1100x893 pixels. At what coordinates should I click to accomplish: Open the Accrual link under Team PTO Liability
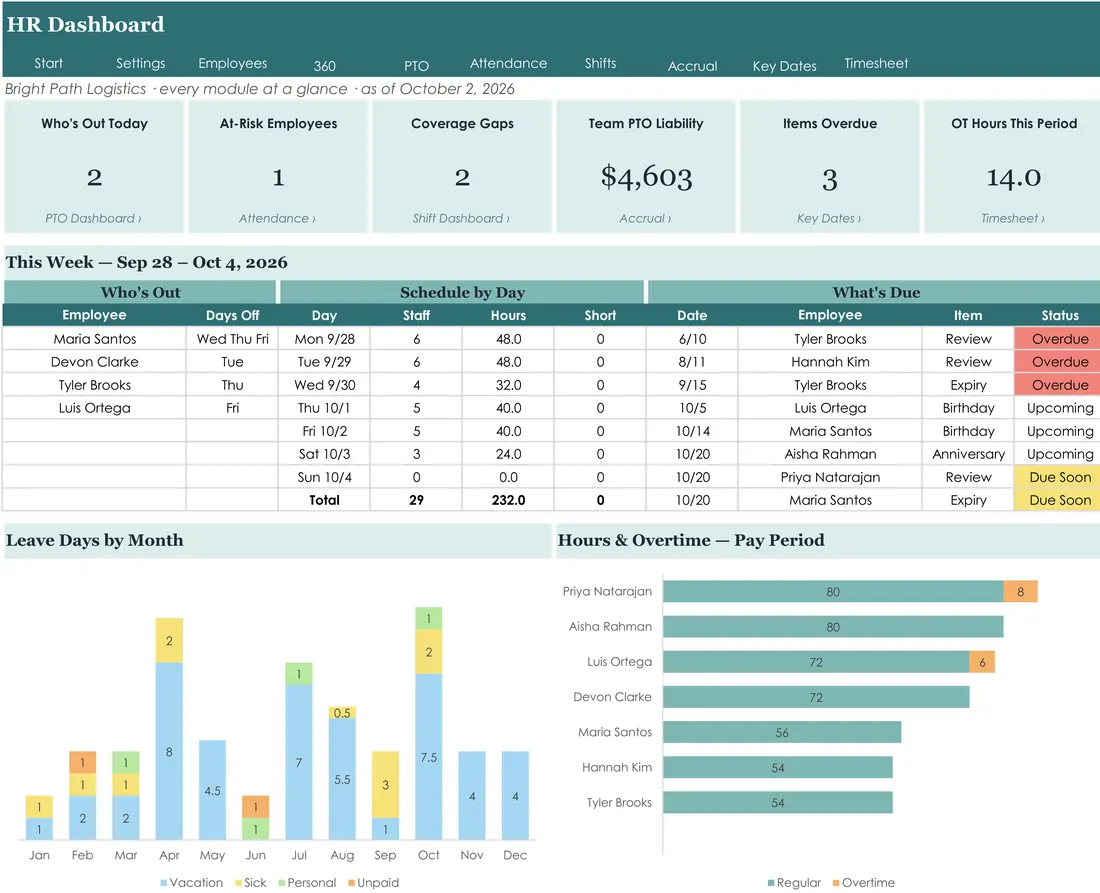click(x=645, y=218)
